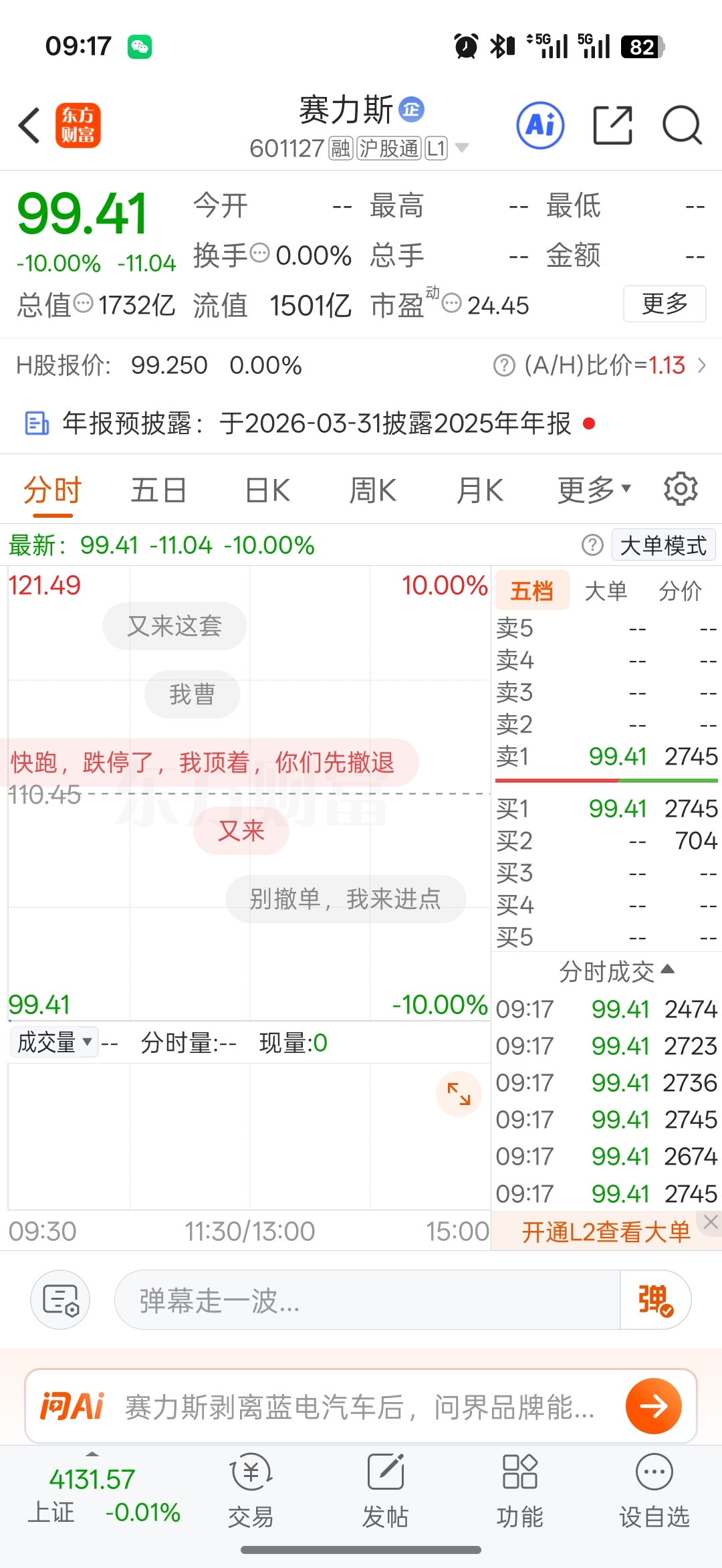This screenshot has height=1568, width=722.
Task: Tap the info icon beside 总值
Action: (x=83, y=303)
